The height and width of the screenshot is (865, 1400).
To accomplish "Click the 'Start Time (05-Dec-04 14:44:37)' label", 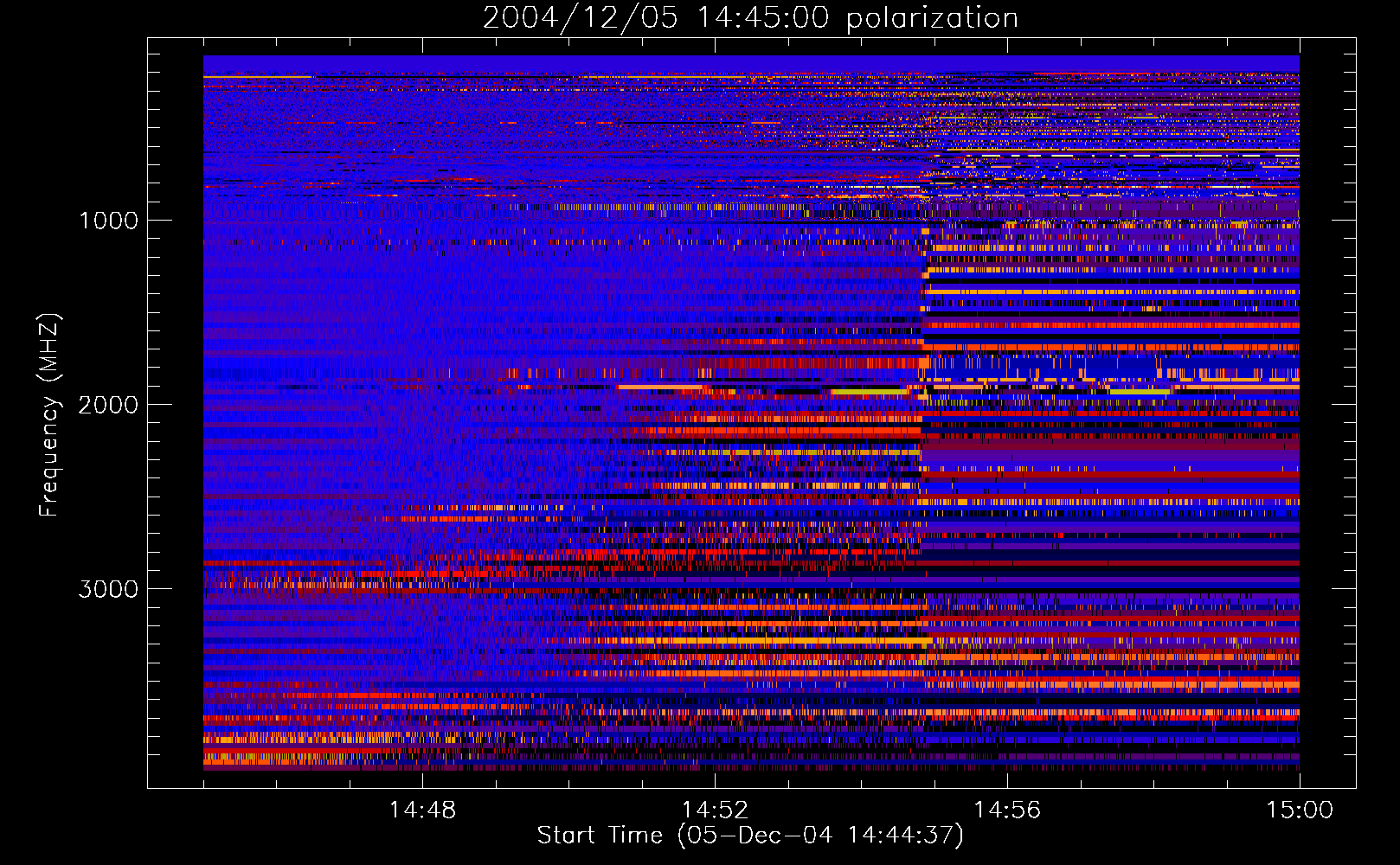I will point(750,836).
